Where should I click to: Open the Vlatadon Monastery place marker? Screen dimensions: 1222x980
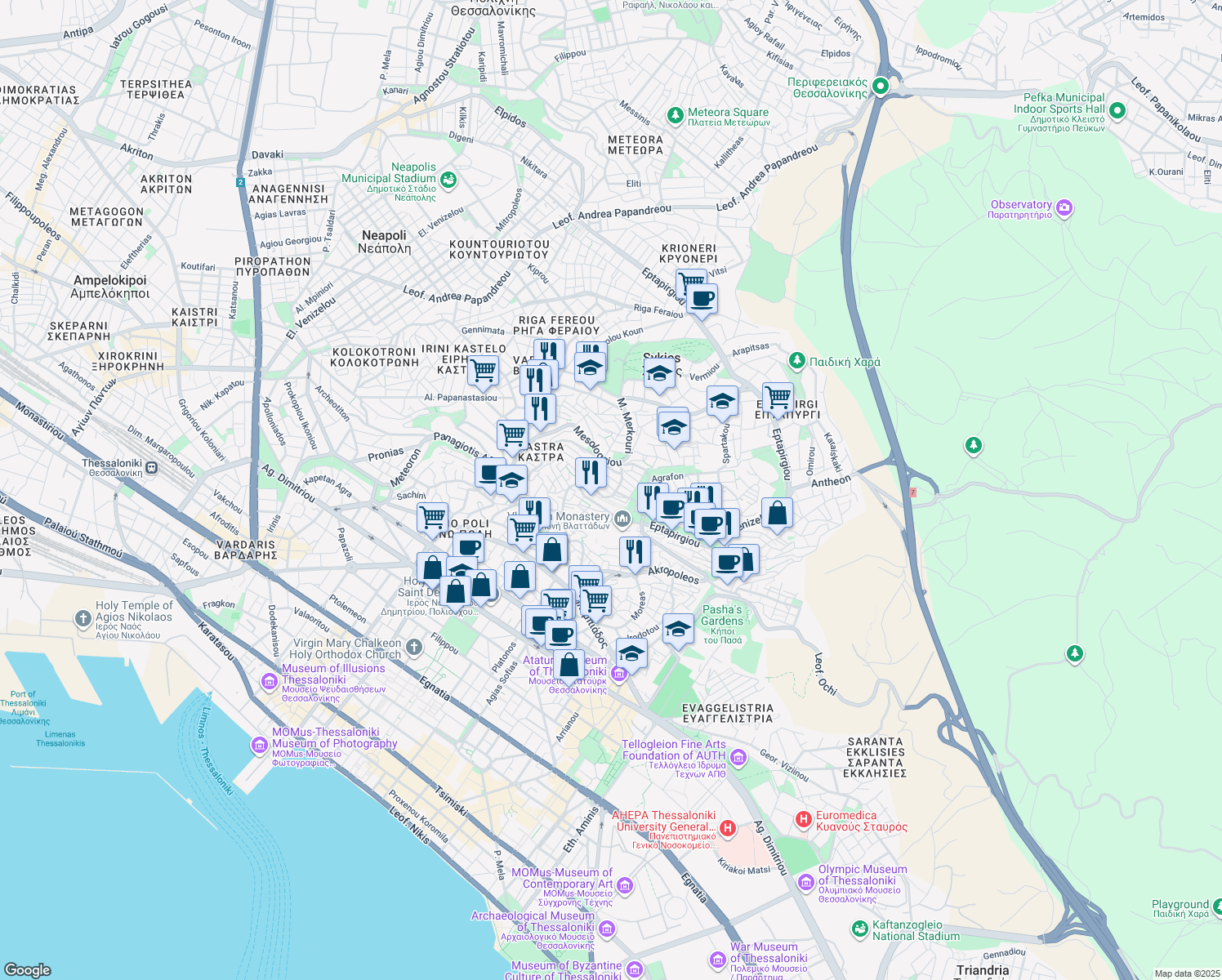point(622,516)
